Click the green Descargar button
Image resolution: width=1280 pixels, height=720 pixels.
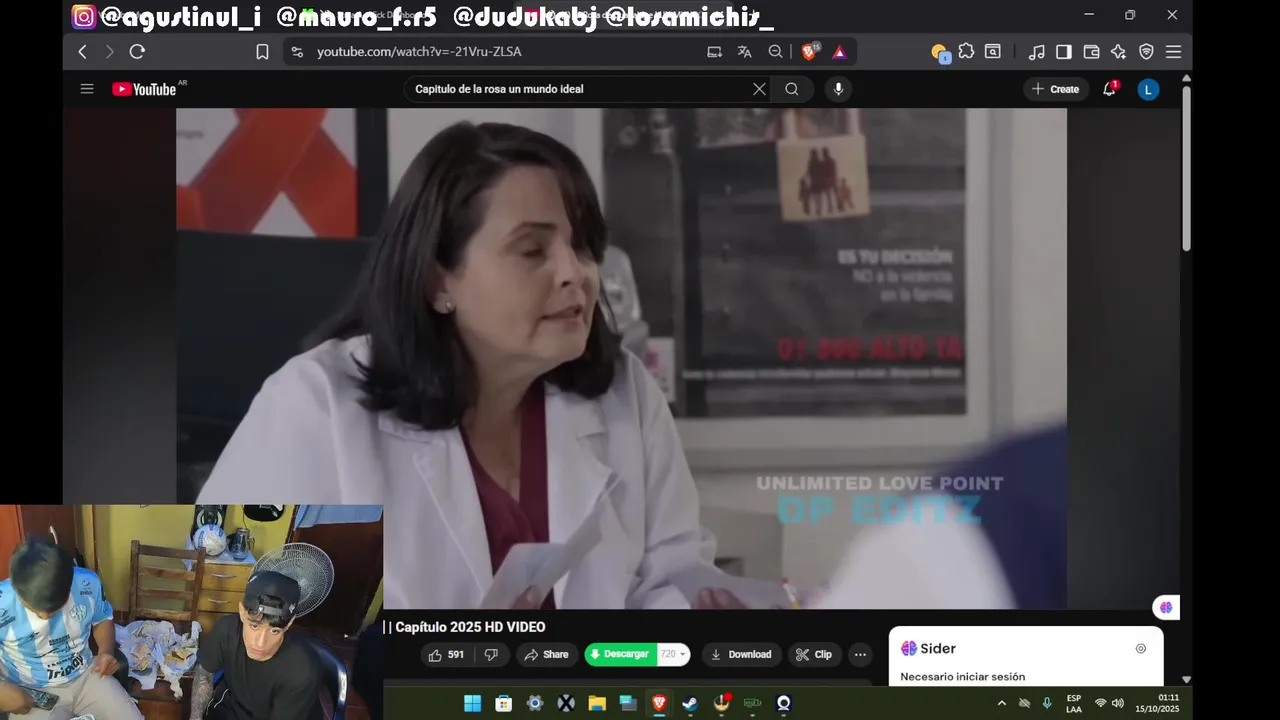click(x=620, y=655)
